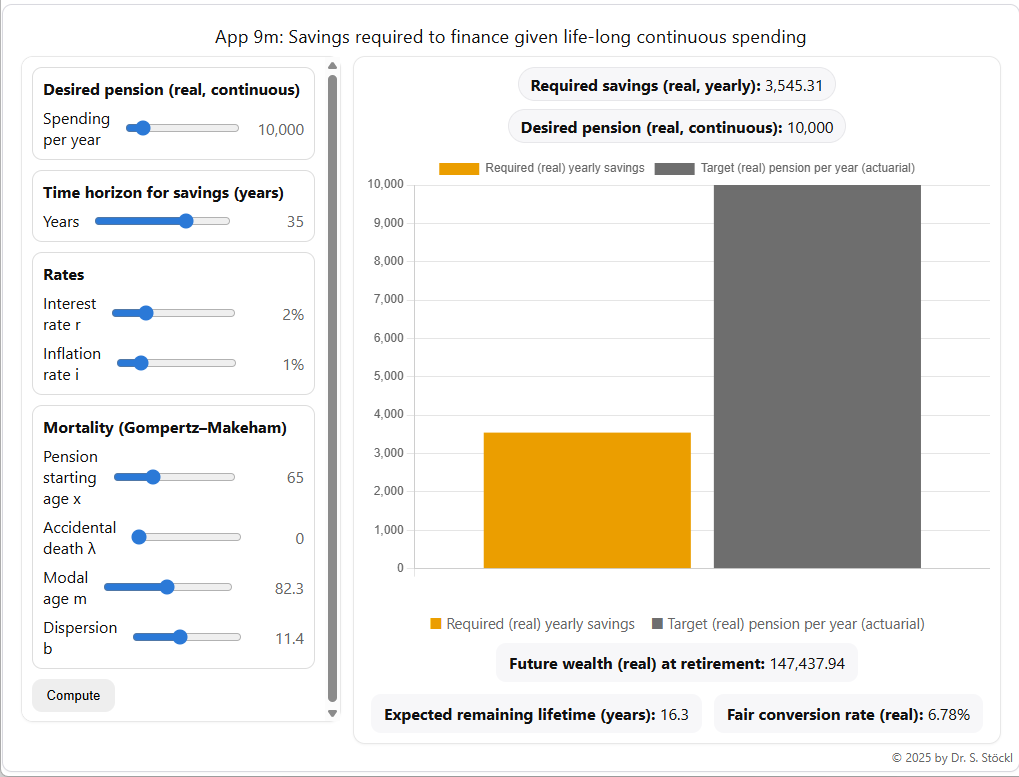Click the Time horizon Years slider handle
The image size is (1019, 777).
187,221
